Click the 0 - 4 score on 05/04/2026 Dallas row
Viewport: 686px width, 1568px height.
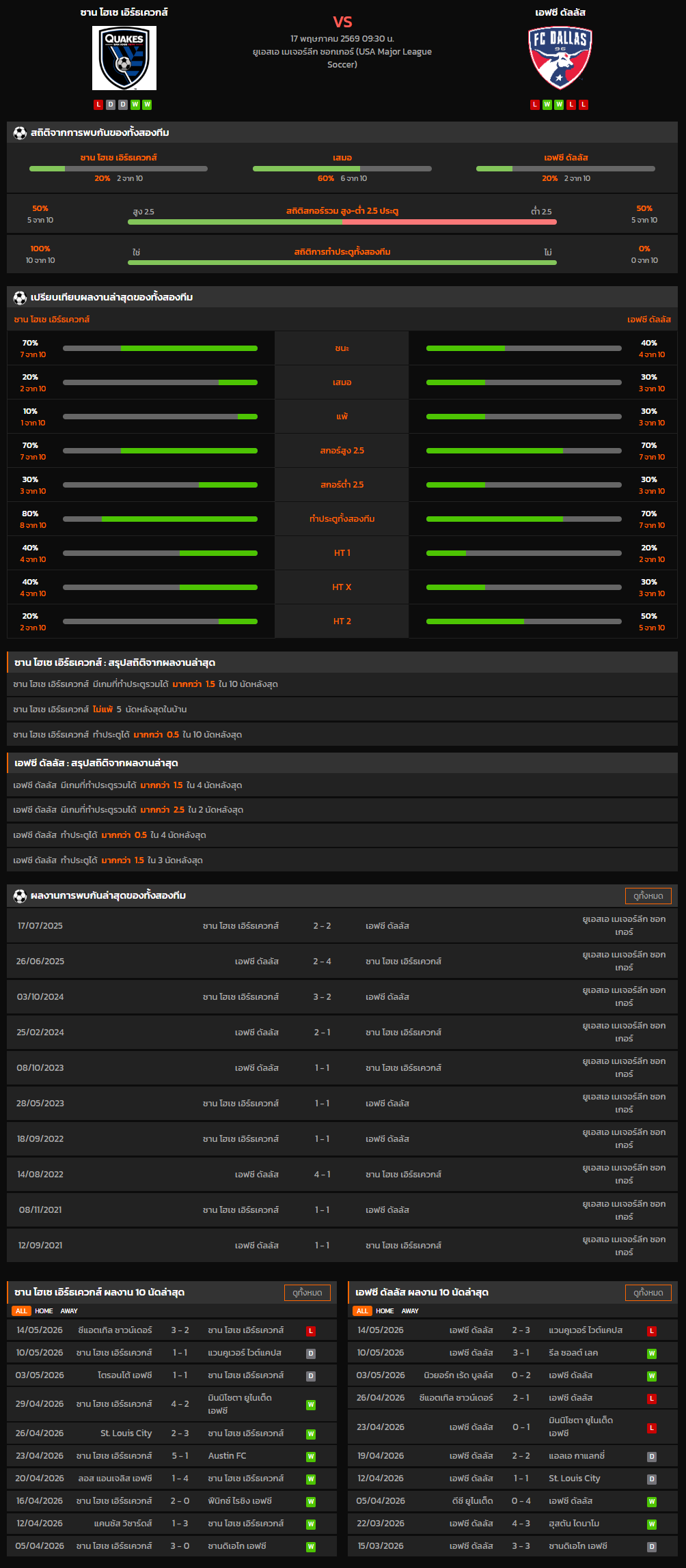[x=521, y=1501]
